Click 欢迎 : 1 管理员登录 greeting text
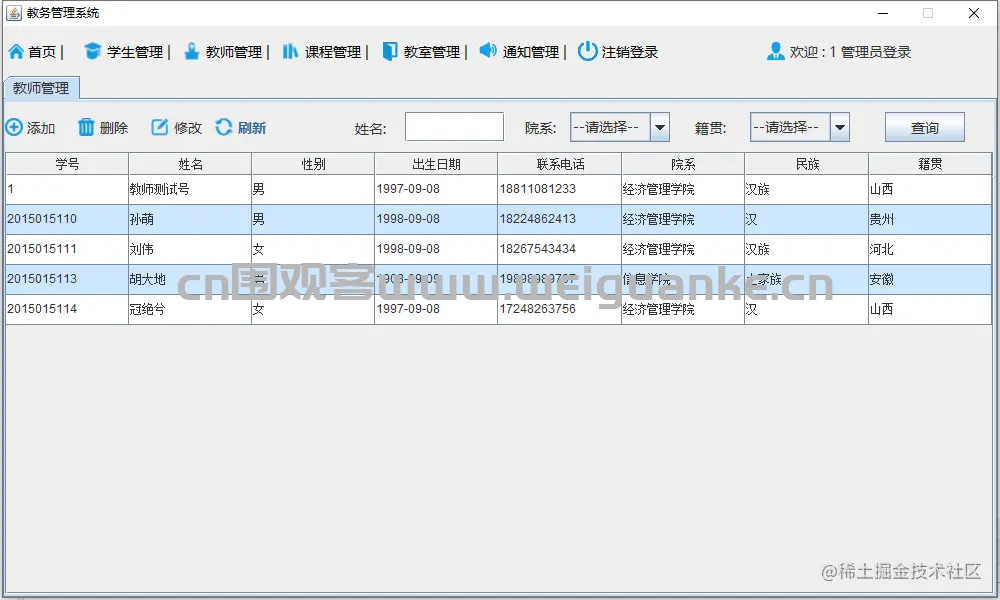 point(850,52)
